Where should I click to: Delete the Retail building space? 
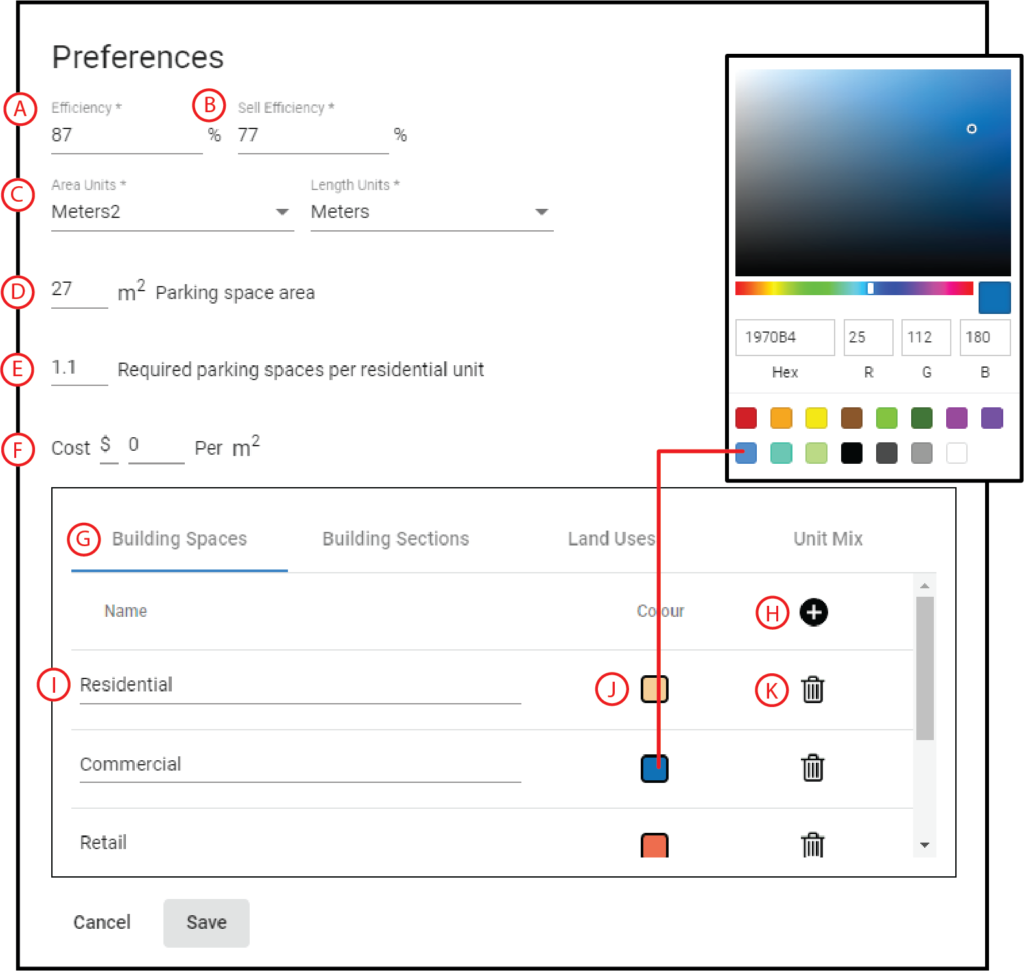coord(812,845)
